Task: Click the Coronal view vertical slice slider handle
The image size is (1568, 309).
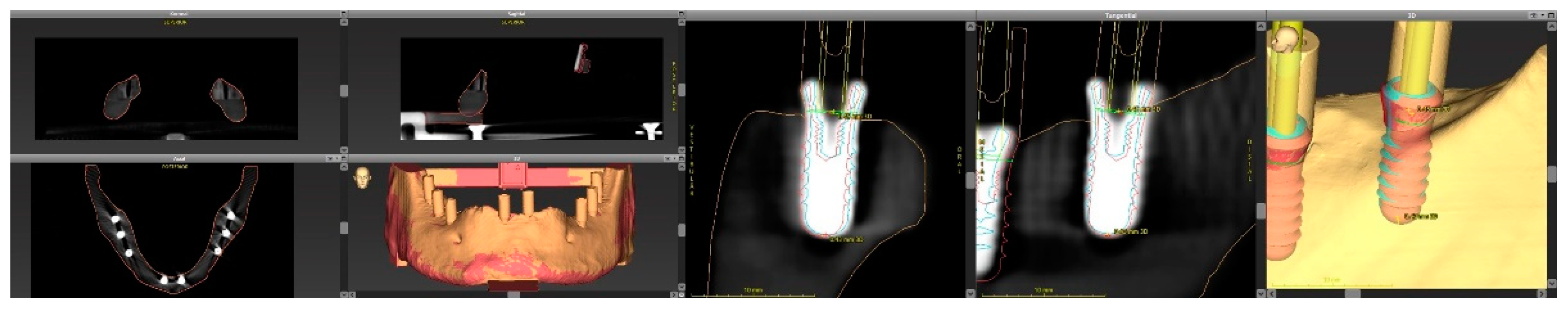Action: point(344,91)
